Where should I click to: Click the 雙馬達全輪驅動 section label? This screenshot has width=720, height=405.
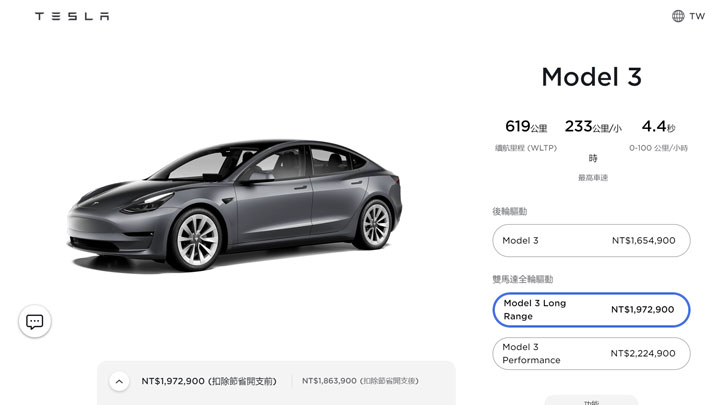click(x=523, y=279)
